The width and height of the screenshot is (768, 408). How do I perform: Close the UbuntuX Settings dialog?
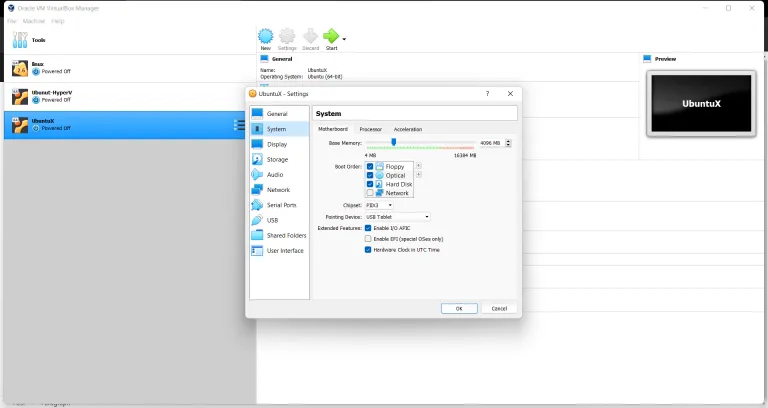coord(510,94)
